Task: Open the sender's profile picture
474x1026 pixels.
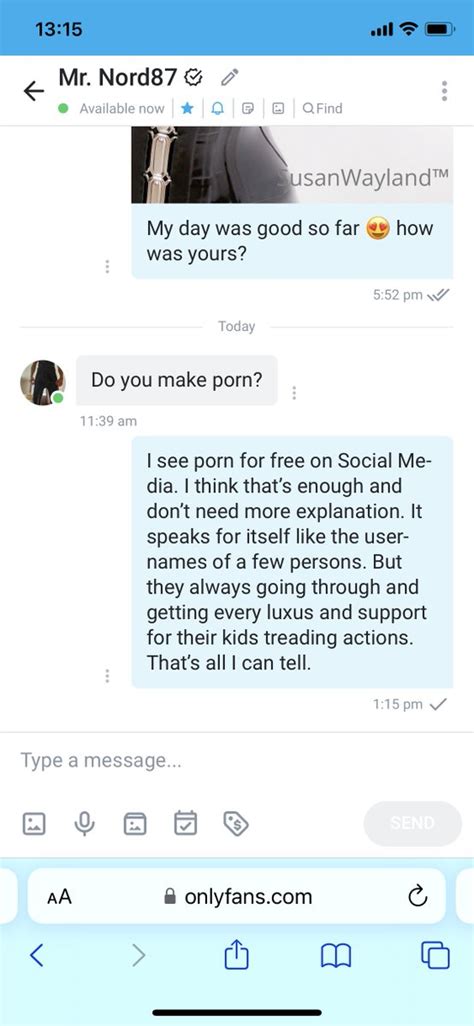Action: click(43, 381)
